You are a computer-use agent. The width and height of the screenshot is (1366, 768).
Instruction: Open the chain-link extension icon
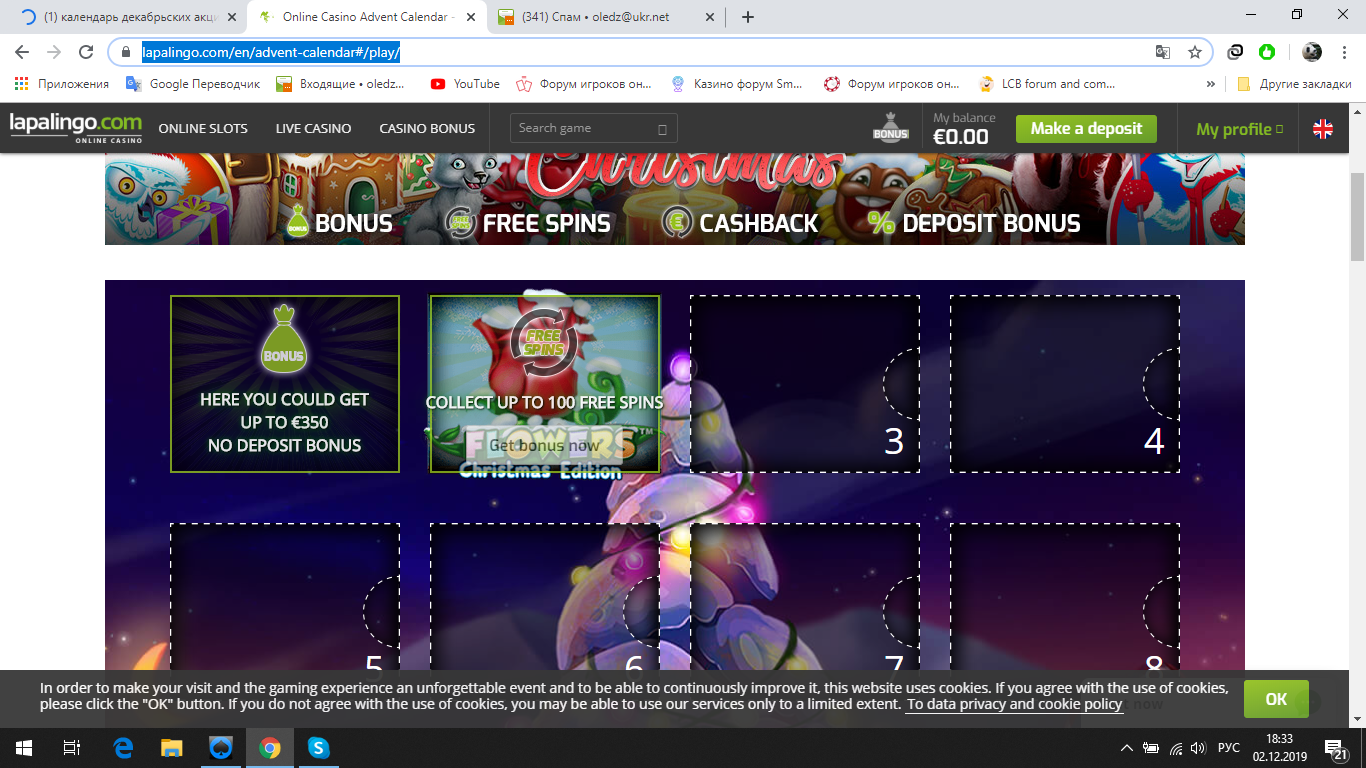1236,52
